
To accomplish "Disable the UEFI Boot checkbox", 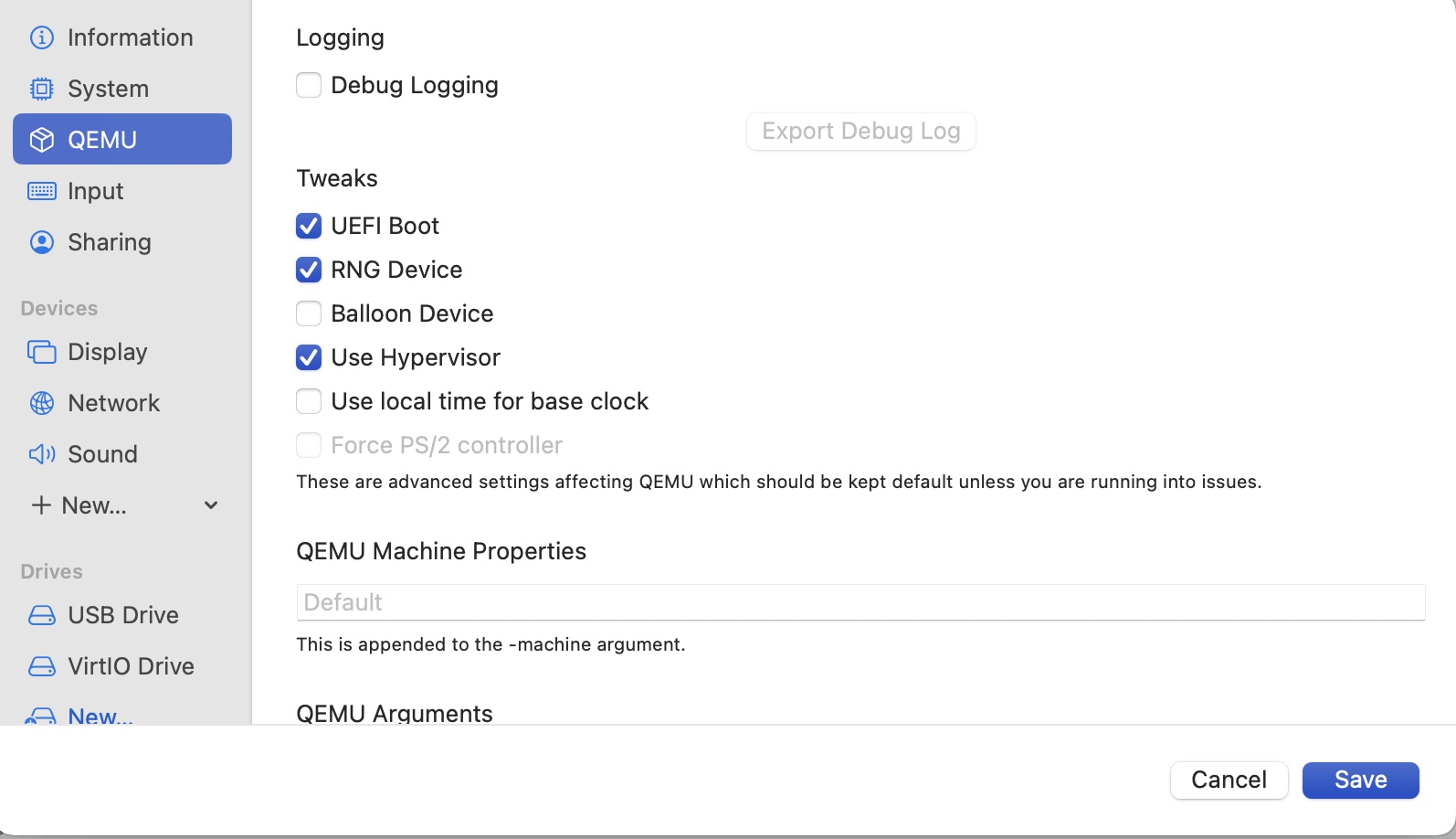I will pyautogui.click(x=309, y=226).
